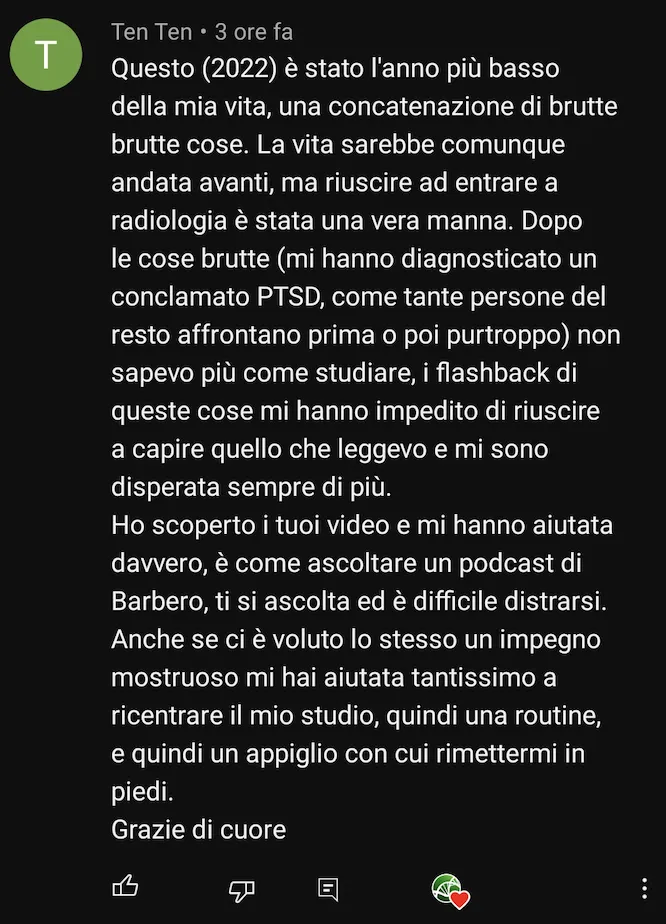Select the creator's green round avatar thumbnail

click(446, 887)
